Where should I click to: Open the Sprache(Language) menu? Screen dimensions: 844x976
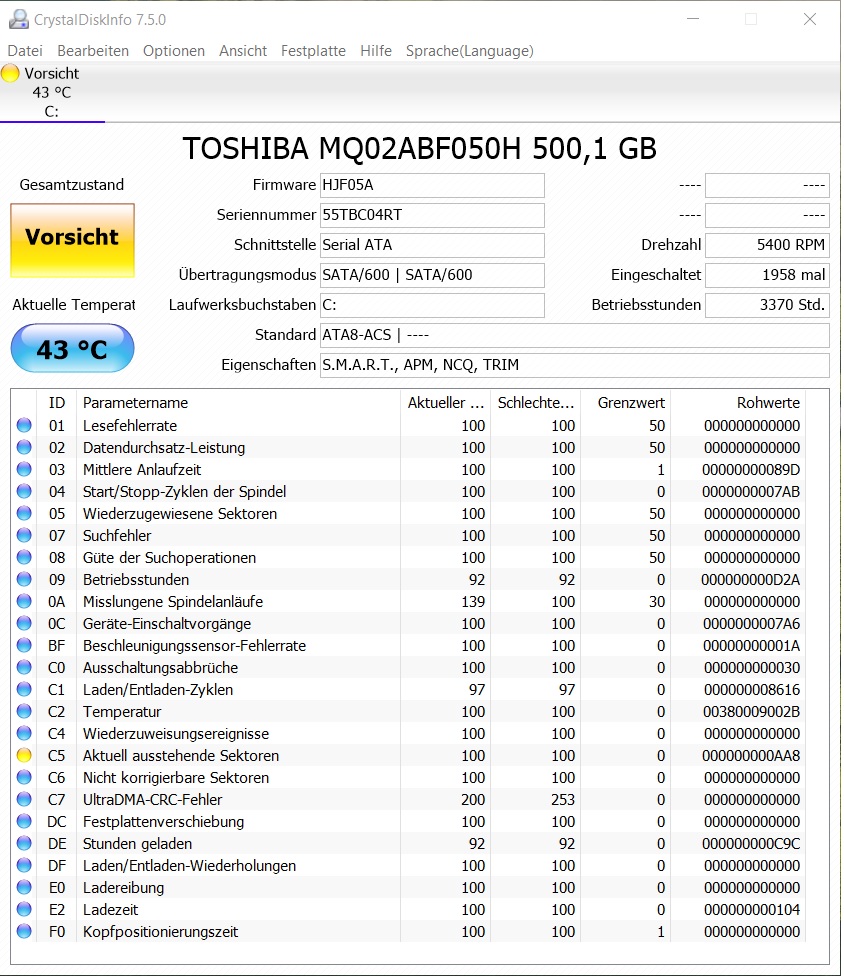(x=470, y=51)
